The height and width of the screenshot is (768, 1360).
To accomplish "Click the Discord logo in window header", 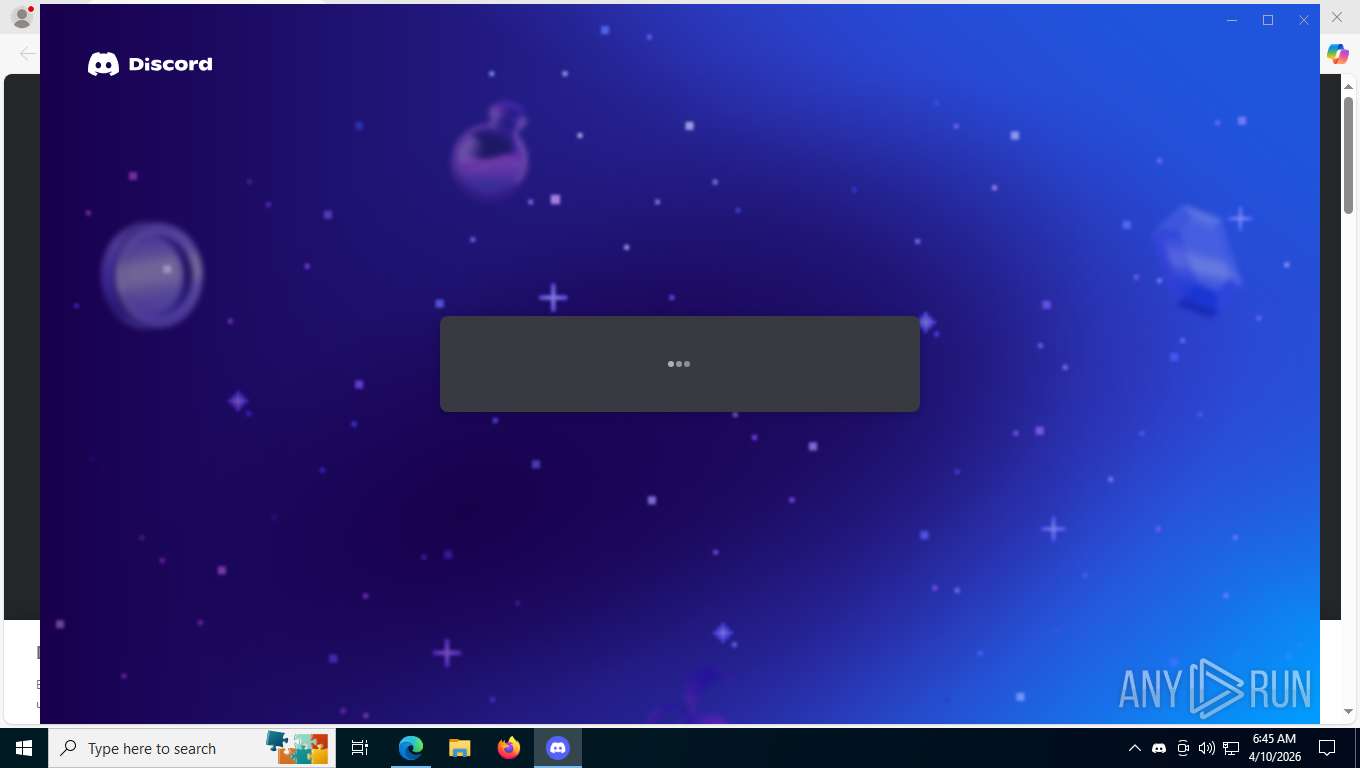I will click(x=150, y=64).
